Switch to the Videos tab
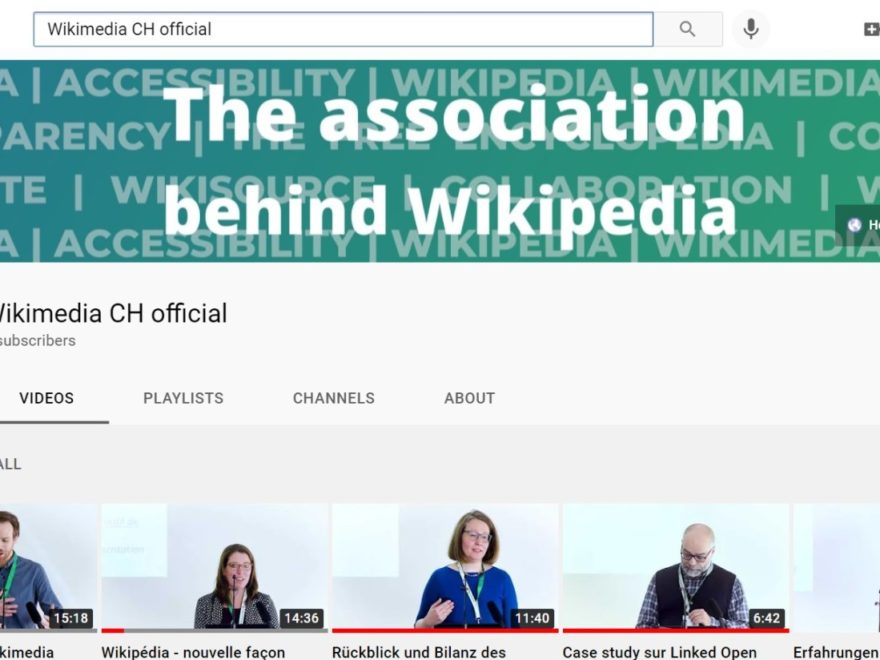 pyautogui.click(x=46, y=398)
